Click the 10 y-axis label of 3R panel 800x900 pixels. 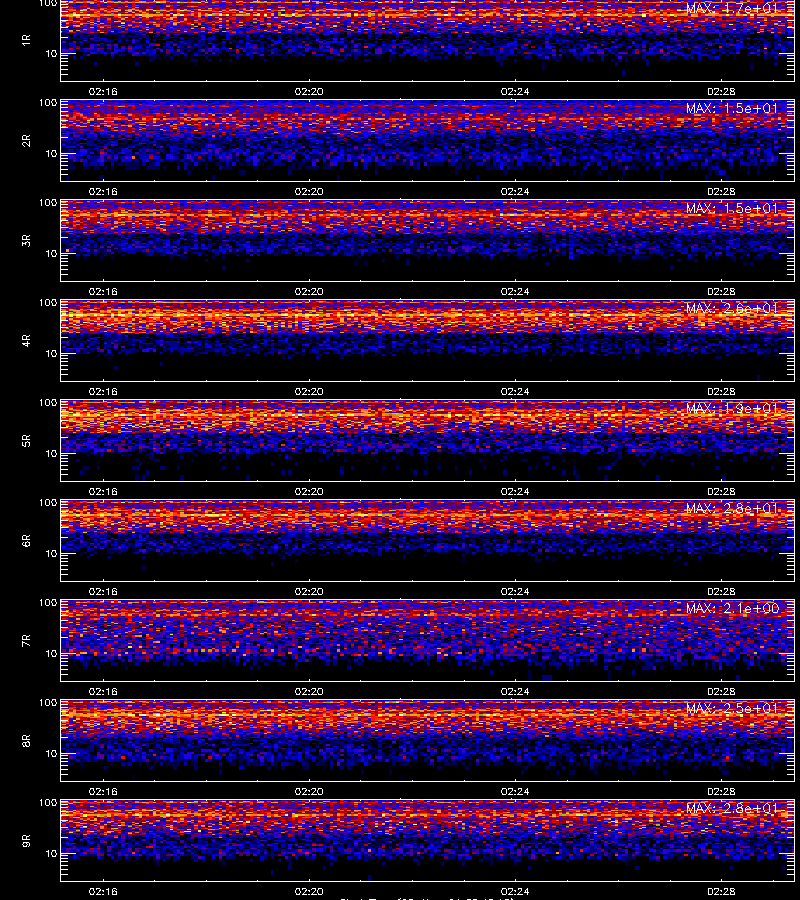(x=51, y=253)
